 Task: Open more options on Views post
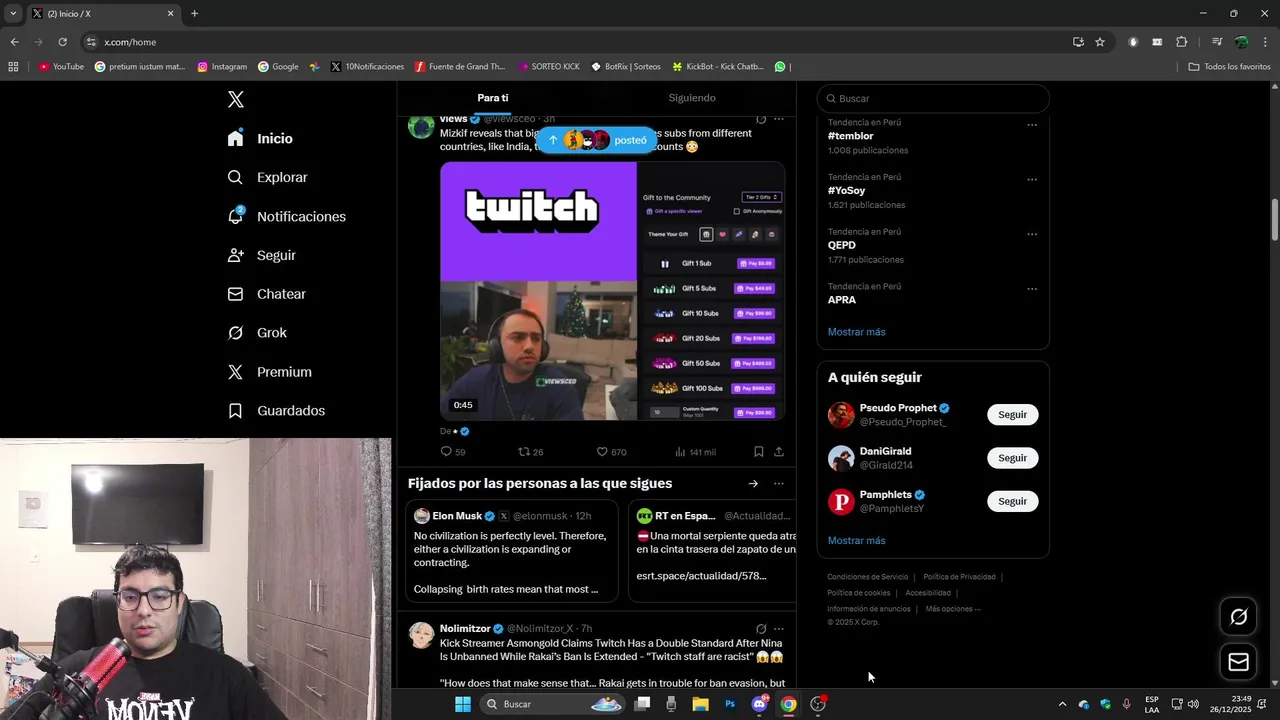pos(779,119)
